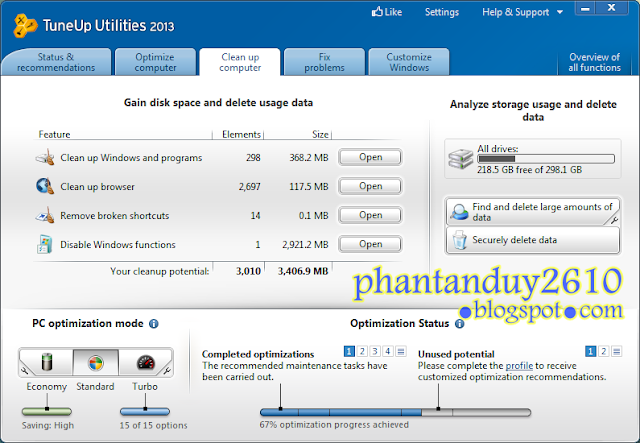
Task: Click the 3,406.9 MB cleanup potential total
Action: point(303,271)
